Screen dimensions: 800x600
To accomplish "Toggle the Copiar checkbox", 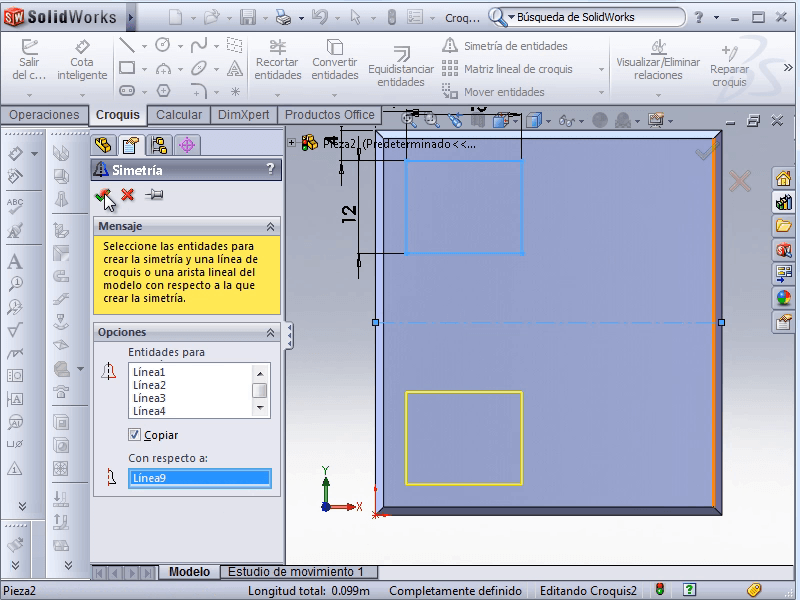I will click(x=135, y=435).
